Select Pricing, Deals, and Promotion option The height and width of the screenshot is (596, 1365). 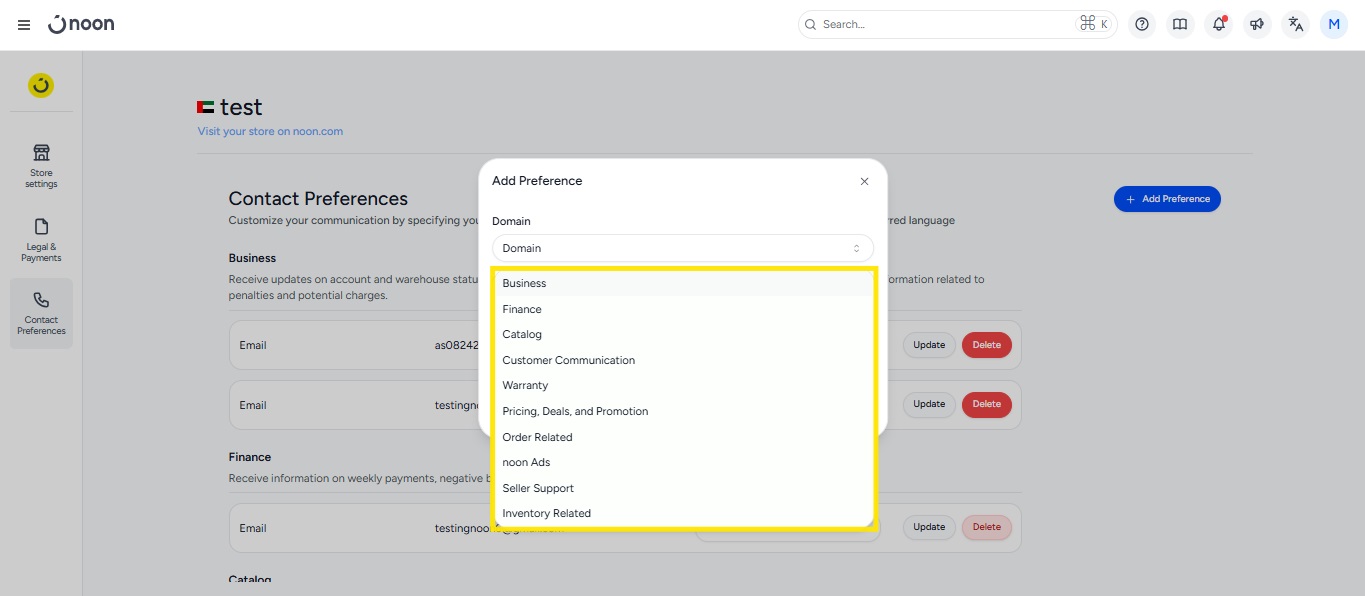click(575, 411)
